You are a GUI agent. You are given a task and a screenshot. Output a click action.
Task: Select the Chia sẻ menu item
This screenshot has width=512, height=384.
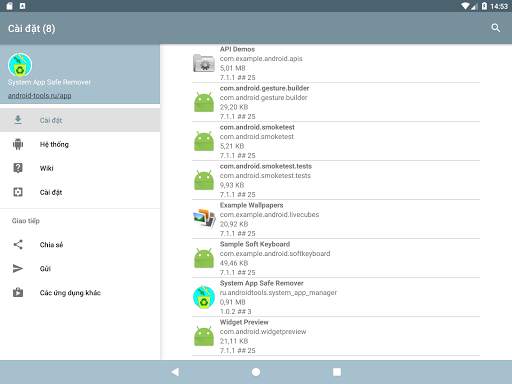[x=80, y=245]
